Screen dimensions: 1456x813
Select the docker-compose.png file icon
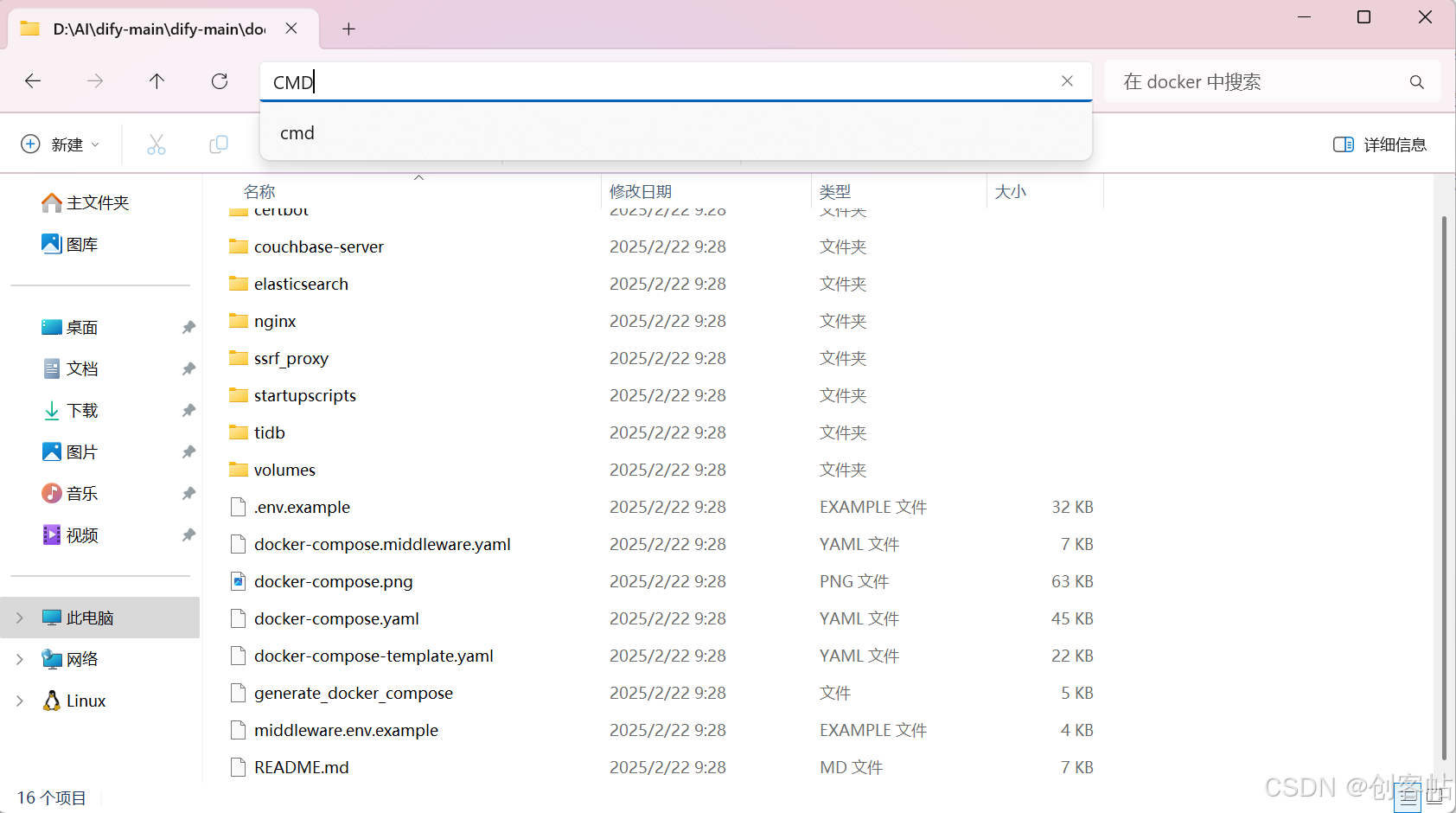click(239, 581)
